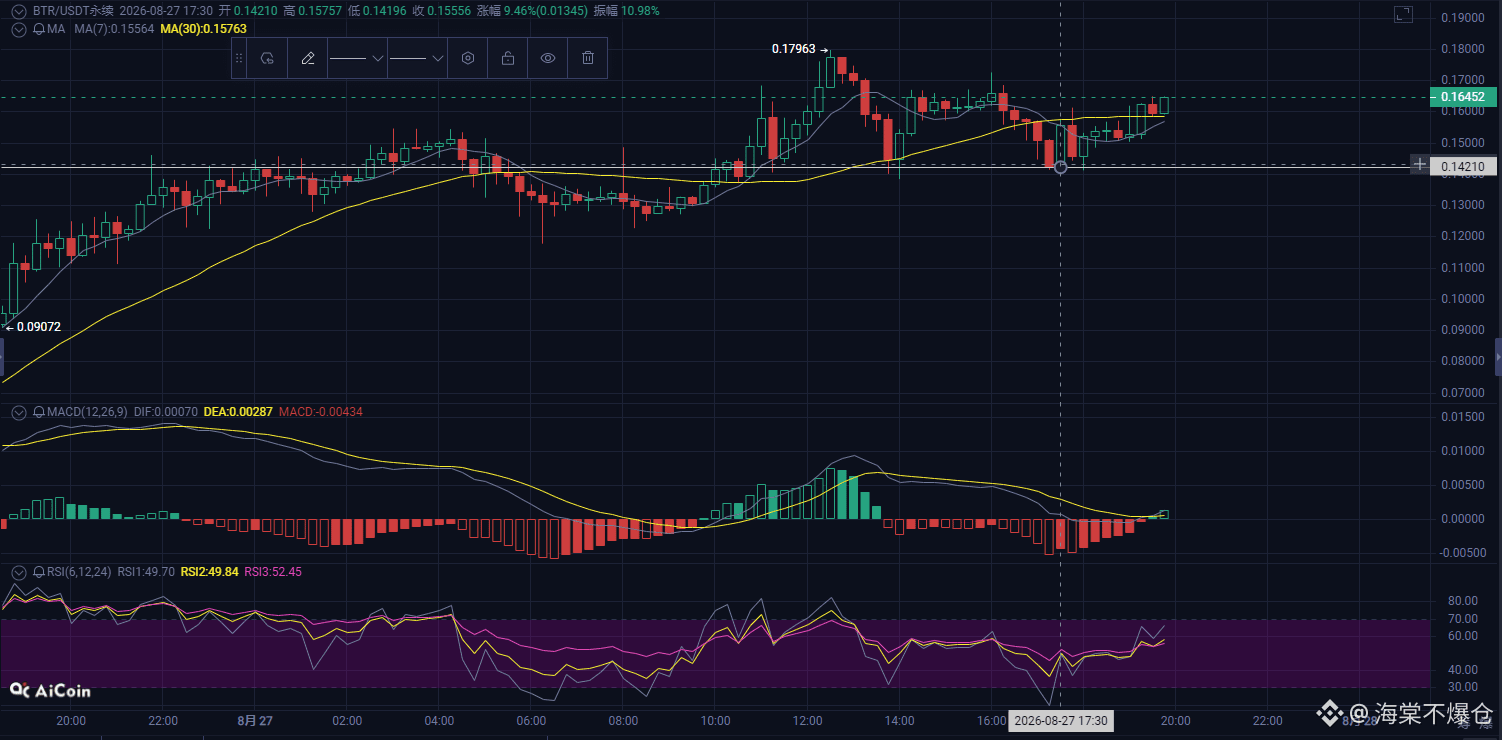Viewport: 1502px width, 740px height.
Task: Open the first line style dropdown
Action: (x=356, y=59)
